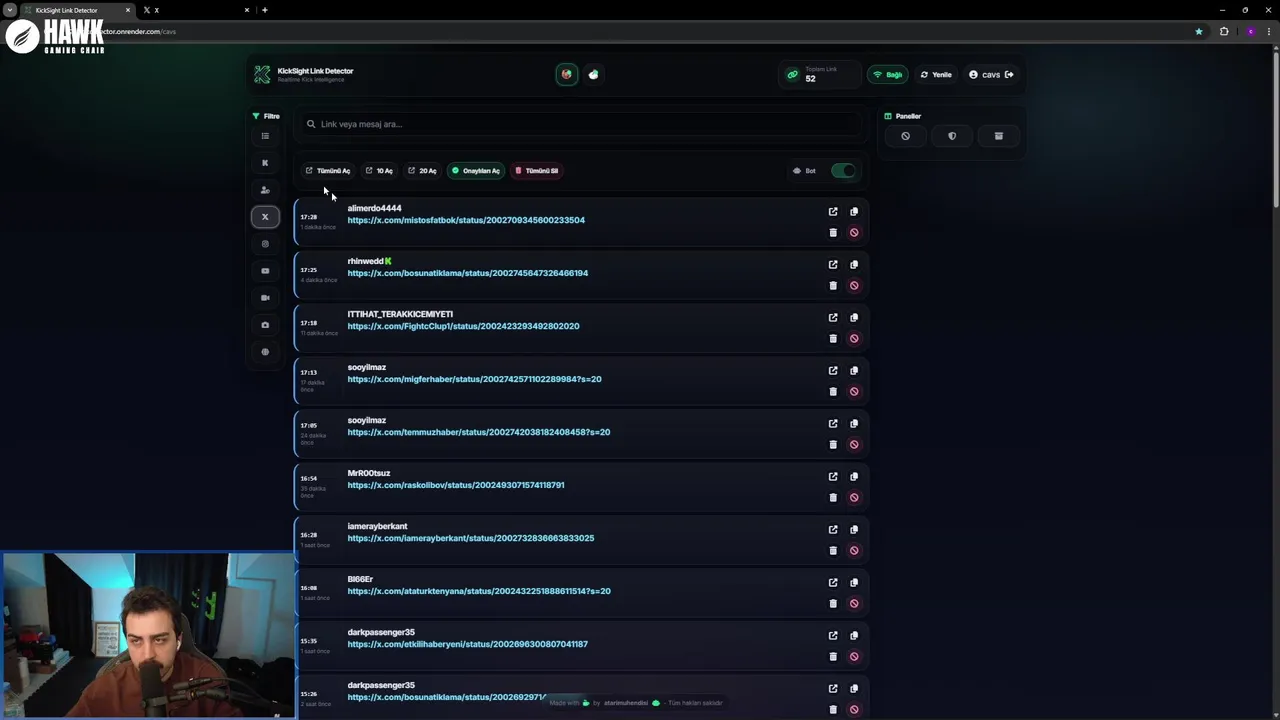Open the raskolbov status link
This screenshot has width=1280, height=720.
pyautogui.click(x=456, y=485)
